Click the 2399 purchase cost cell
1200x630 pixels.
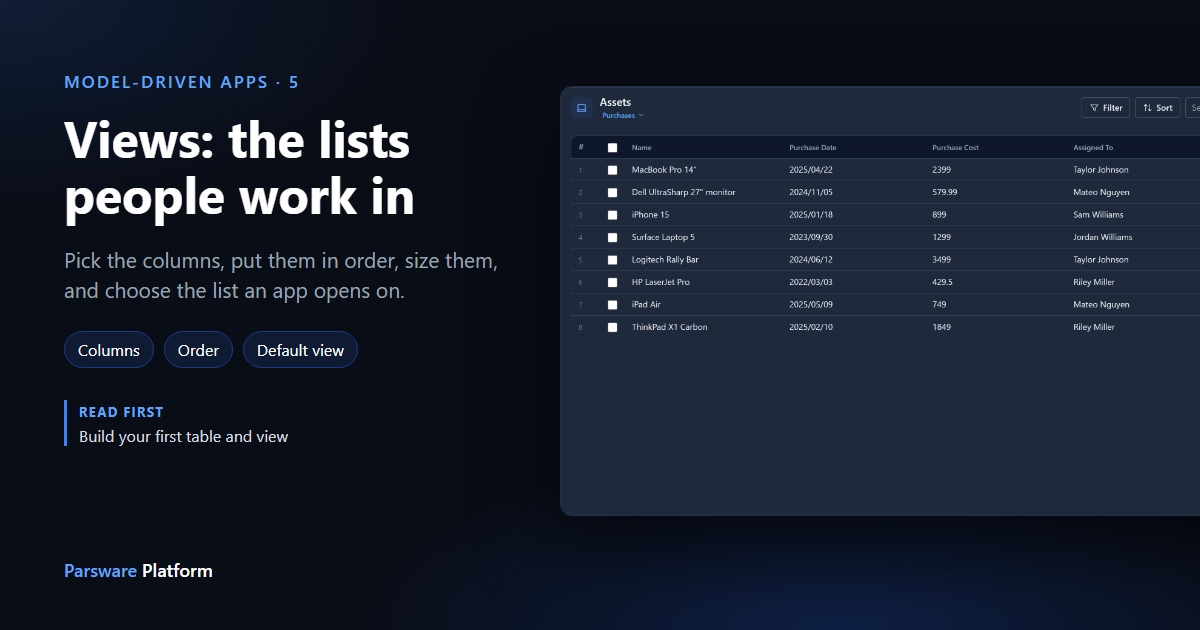coord(941,170)
